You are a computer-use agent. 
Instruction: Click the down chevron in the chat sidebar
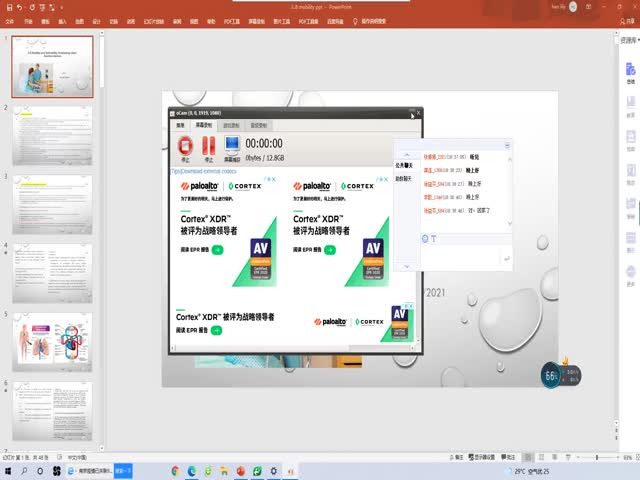[x=406, y=266]
